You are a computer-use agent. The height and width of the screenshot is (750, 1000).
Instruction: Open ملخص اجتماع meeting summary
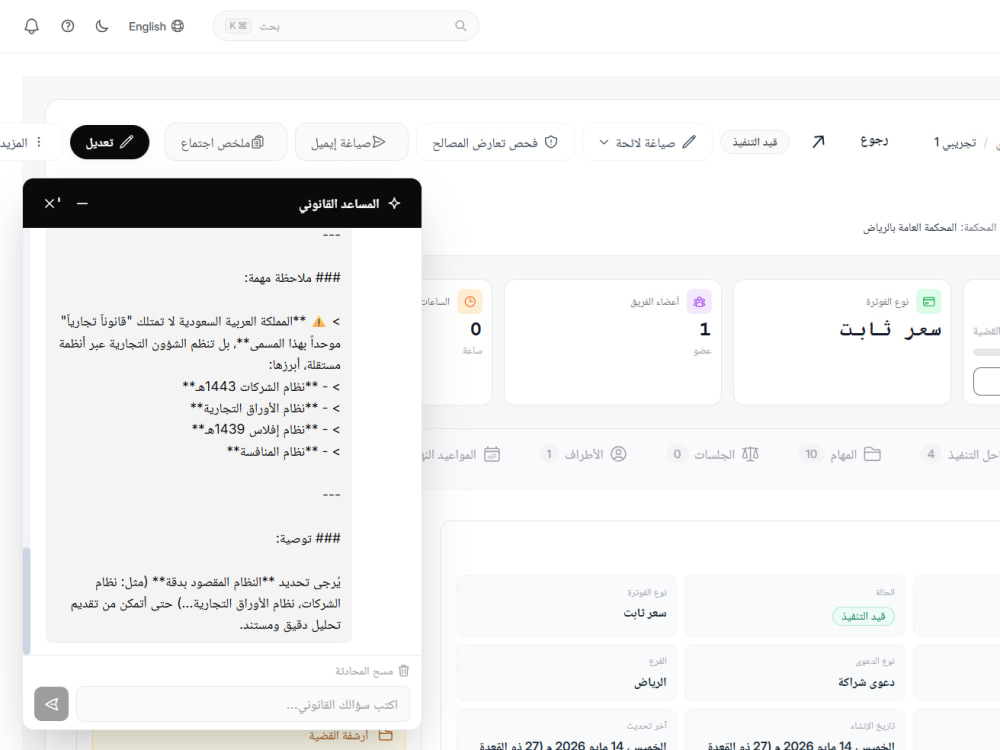click(225, 142)
